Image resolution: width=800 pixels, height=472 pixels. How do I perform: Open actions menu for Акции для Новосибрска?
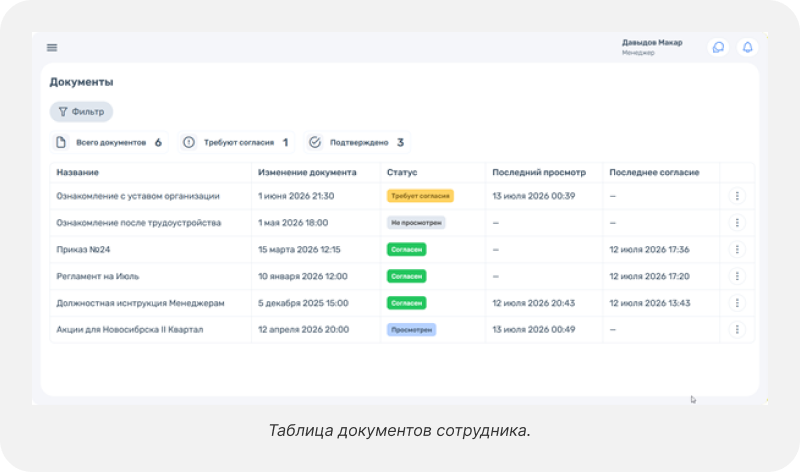[737, 330]
